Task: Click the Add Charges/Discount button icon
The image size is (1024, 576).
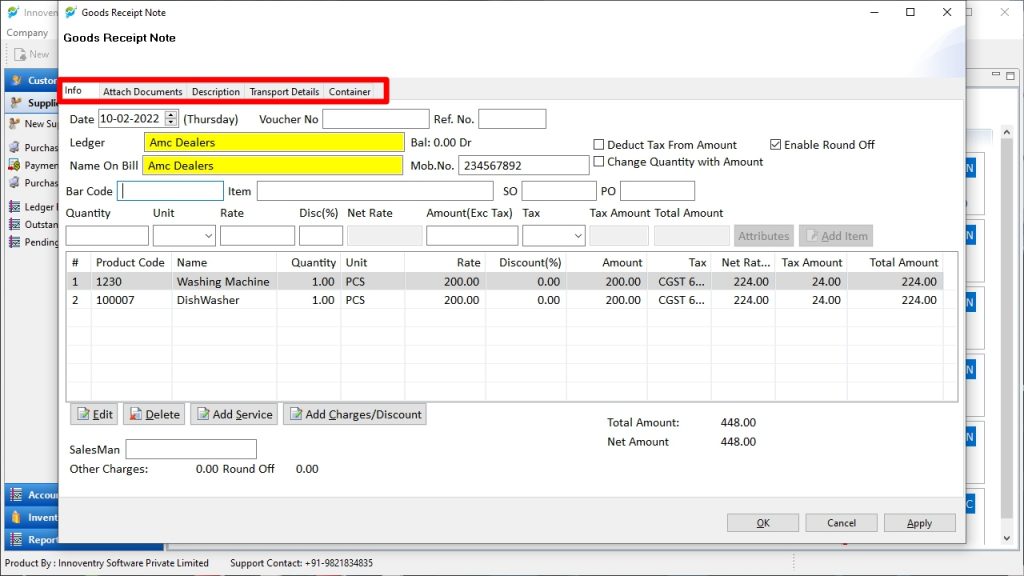Action: point(296,414)
